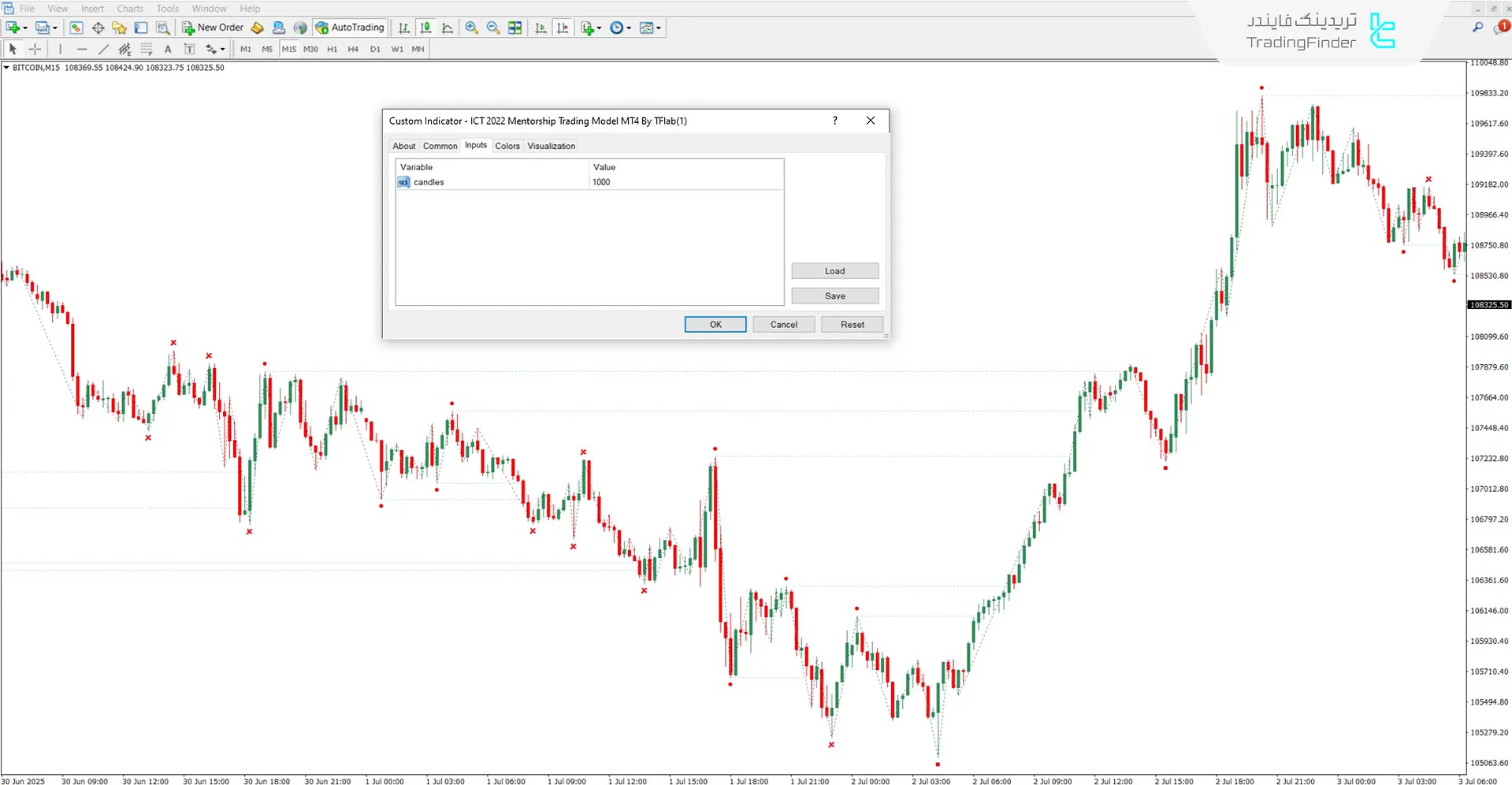
Task: Expand the Templates dropdown arrow
Action: coord(659,28)
